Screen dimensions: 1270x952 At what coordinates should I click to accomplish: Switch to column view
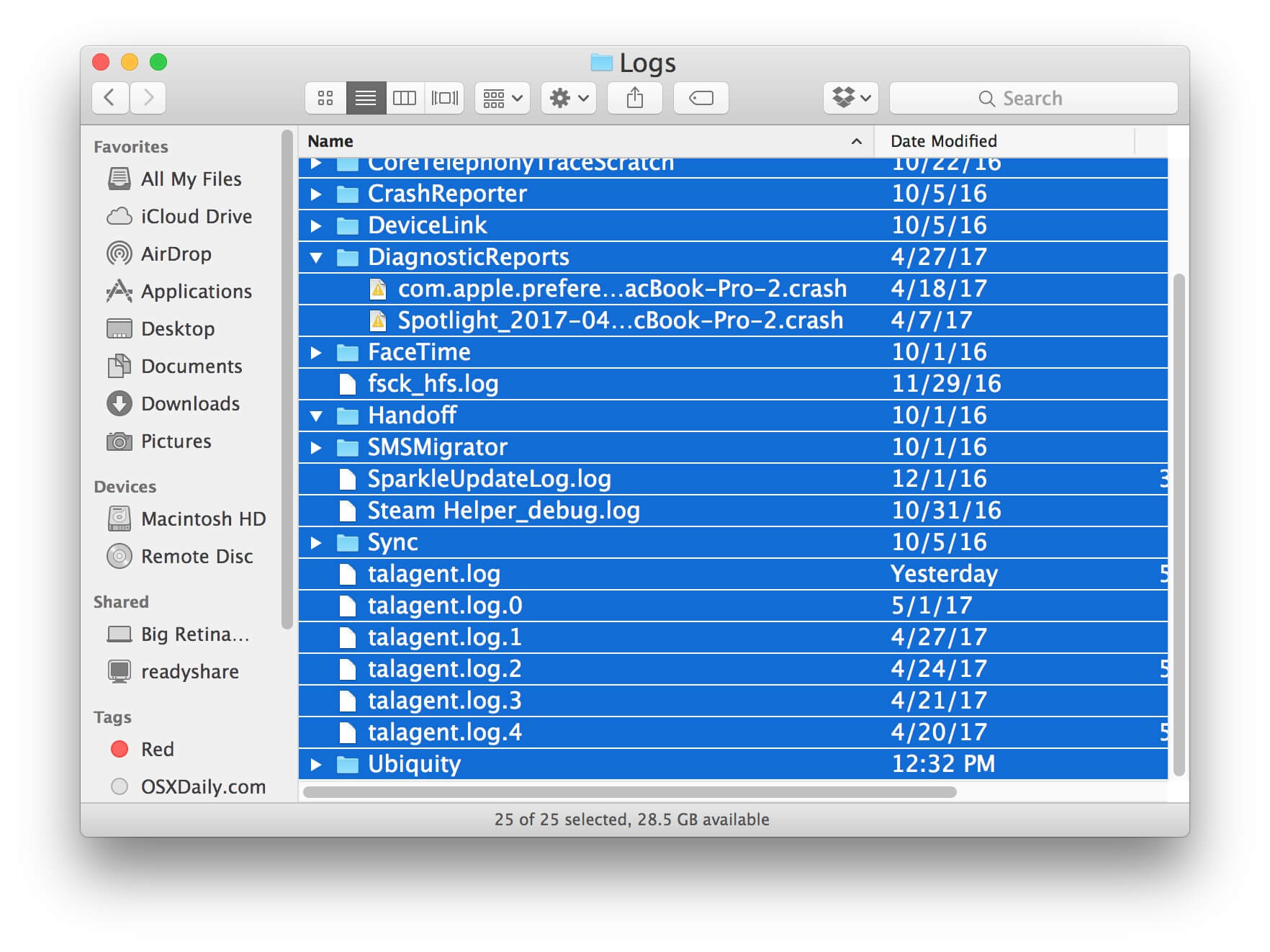tap(405, 98)
